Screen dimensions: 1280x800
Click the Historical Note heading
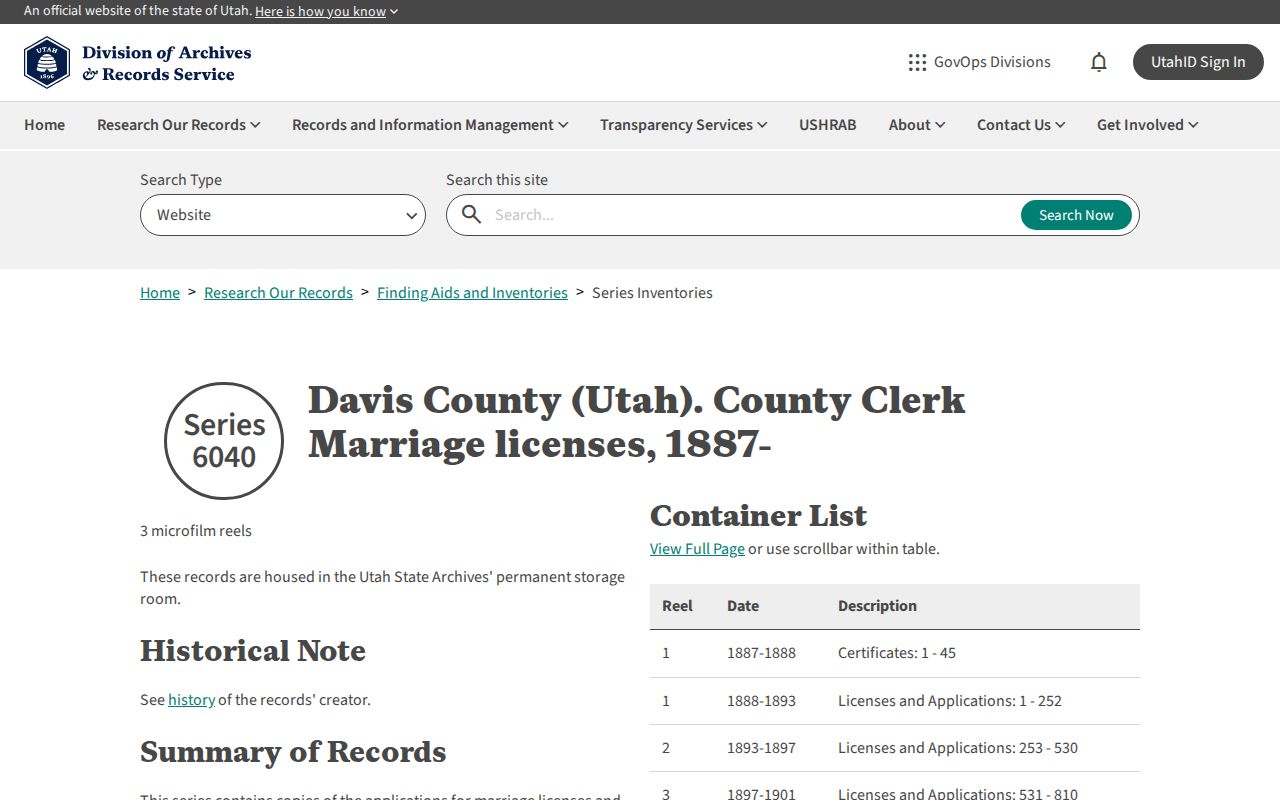(253, 651)
